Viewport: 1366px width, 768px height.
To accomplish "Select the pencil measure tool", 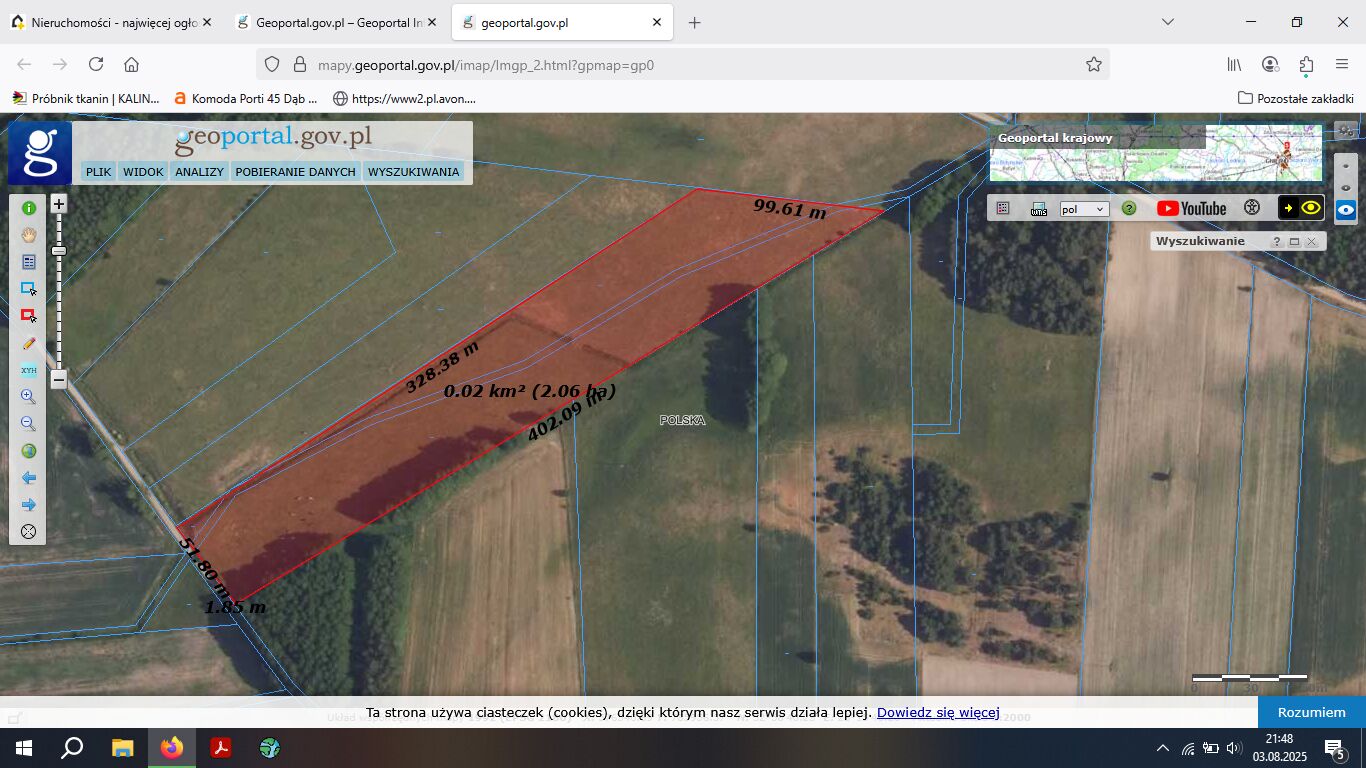I will [x=29, y=343].
